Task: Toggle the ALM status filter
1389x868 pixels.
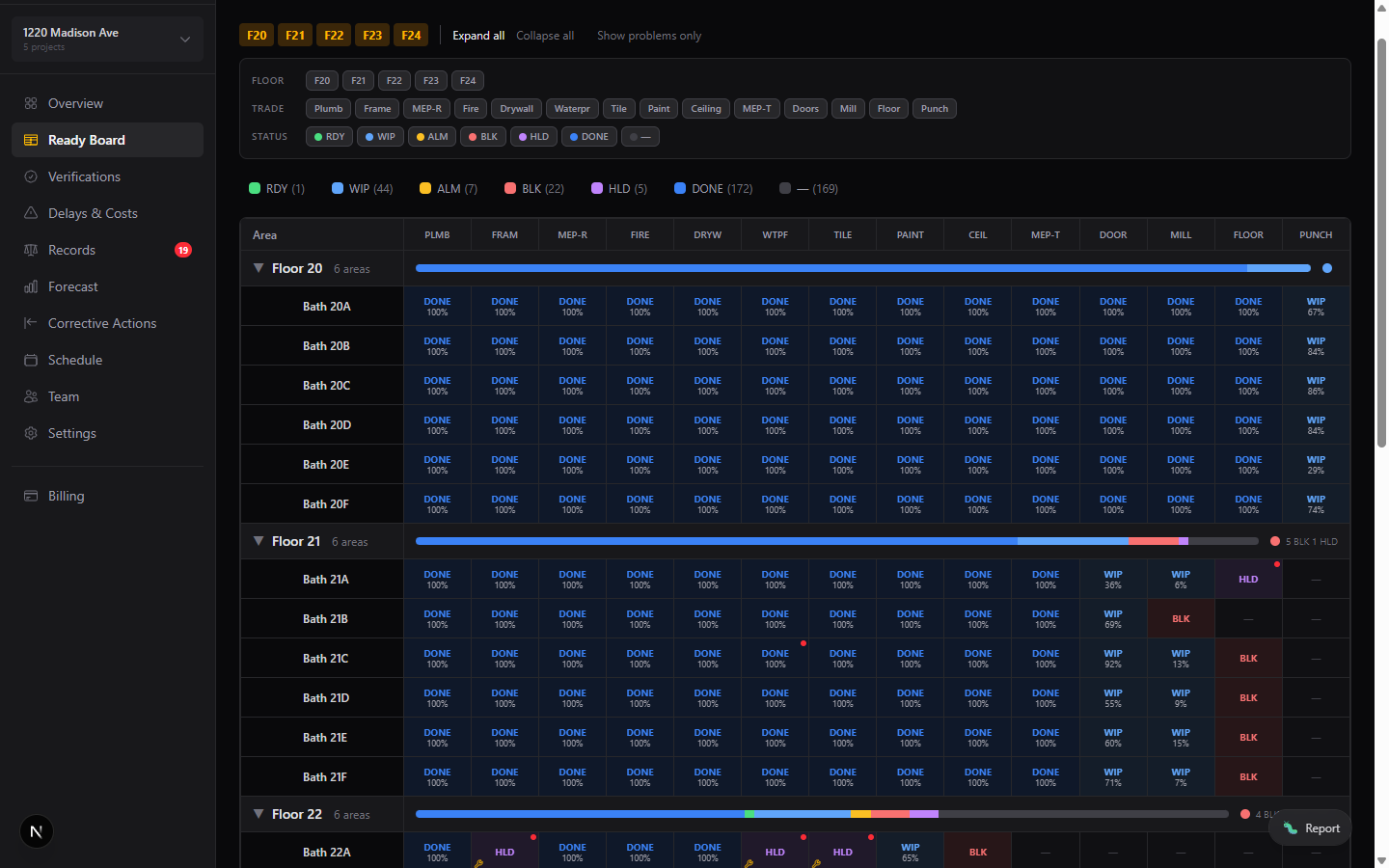Action: (x=431, y=137)
